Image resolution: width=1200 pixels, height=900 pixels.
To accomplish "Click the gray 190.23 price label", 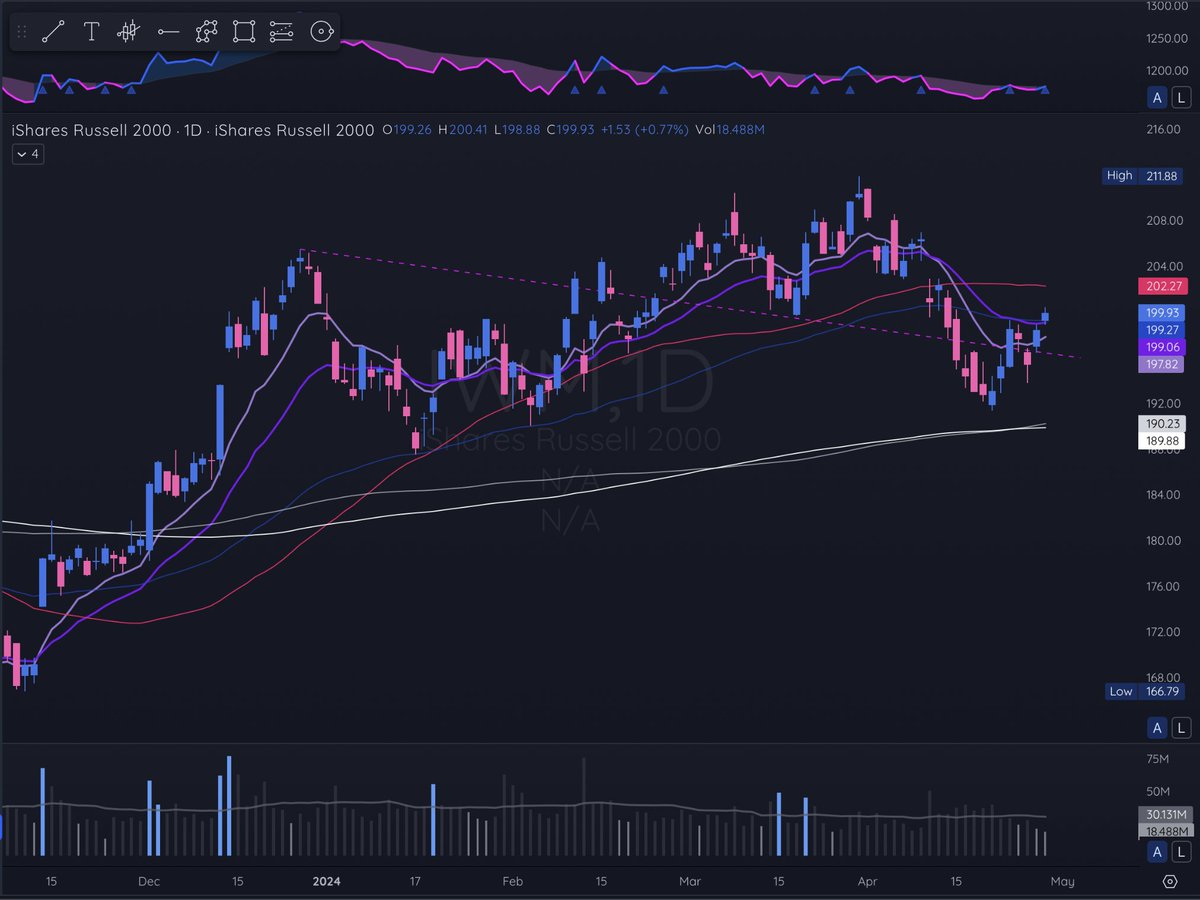I will 1161,424.
